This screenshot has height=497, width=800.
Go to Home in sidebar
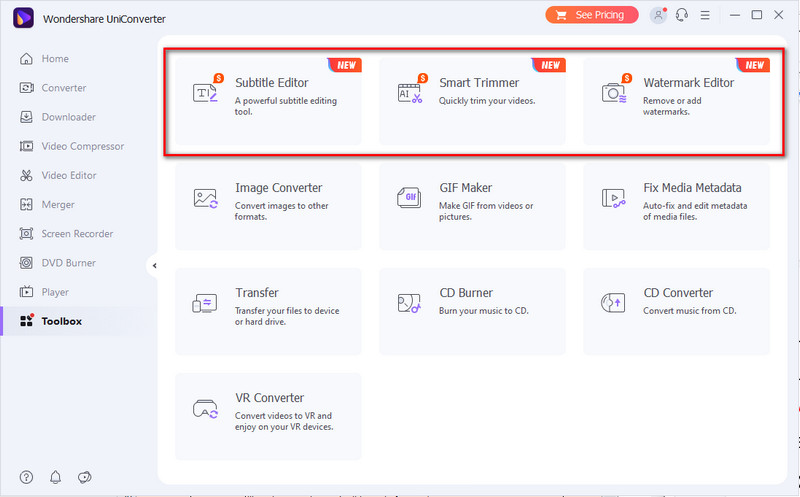[55, 59]
